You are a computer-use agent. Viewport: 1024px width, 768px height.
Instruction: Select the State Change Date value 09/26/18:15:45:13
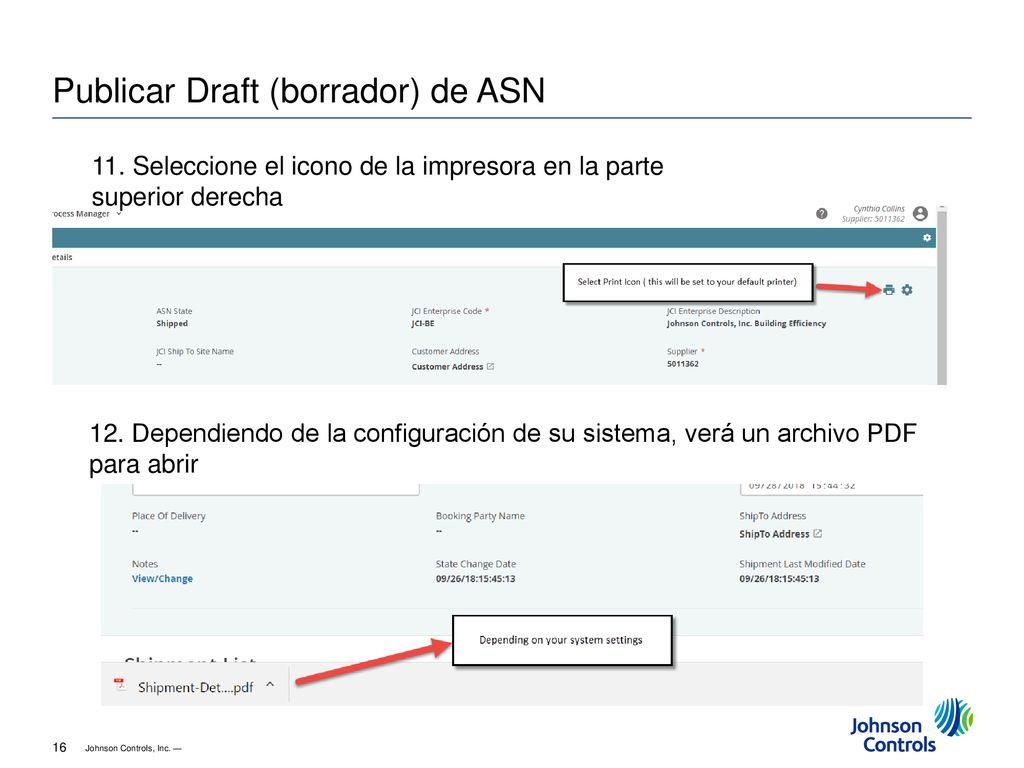475,579
